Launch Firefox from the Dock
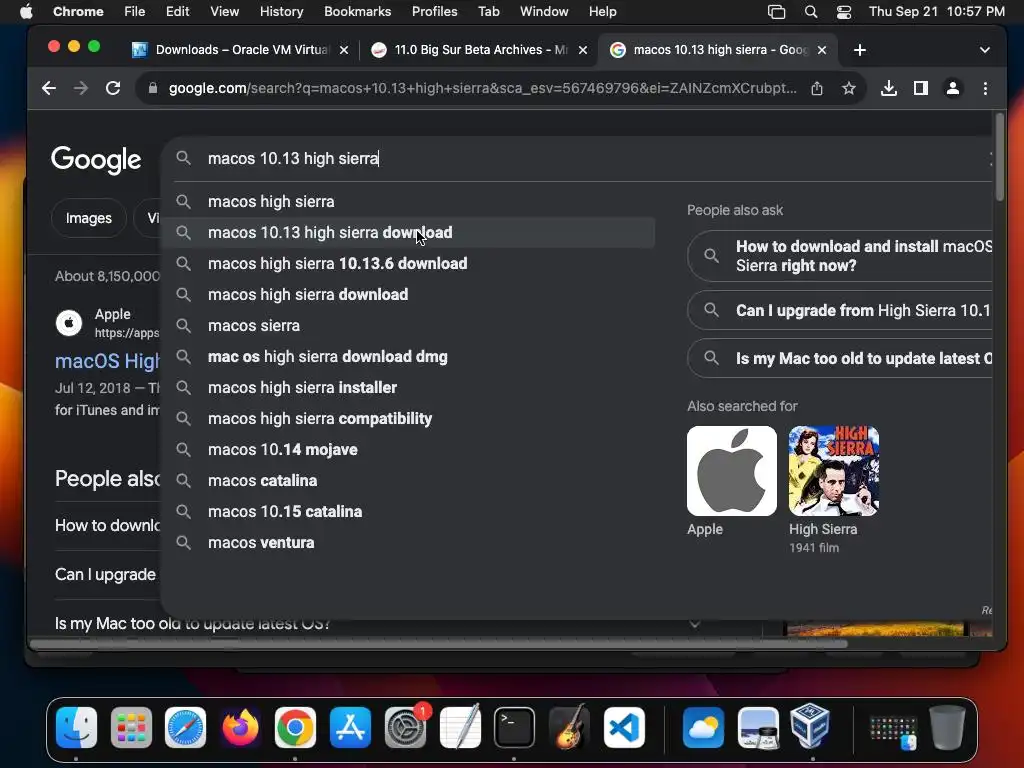The width and height of the screenshot is (1024, 768). [x=240, y=727]
